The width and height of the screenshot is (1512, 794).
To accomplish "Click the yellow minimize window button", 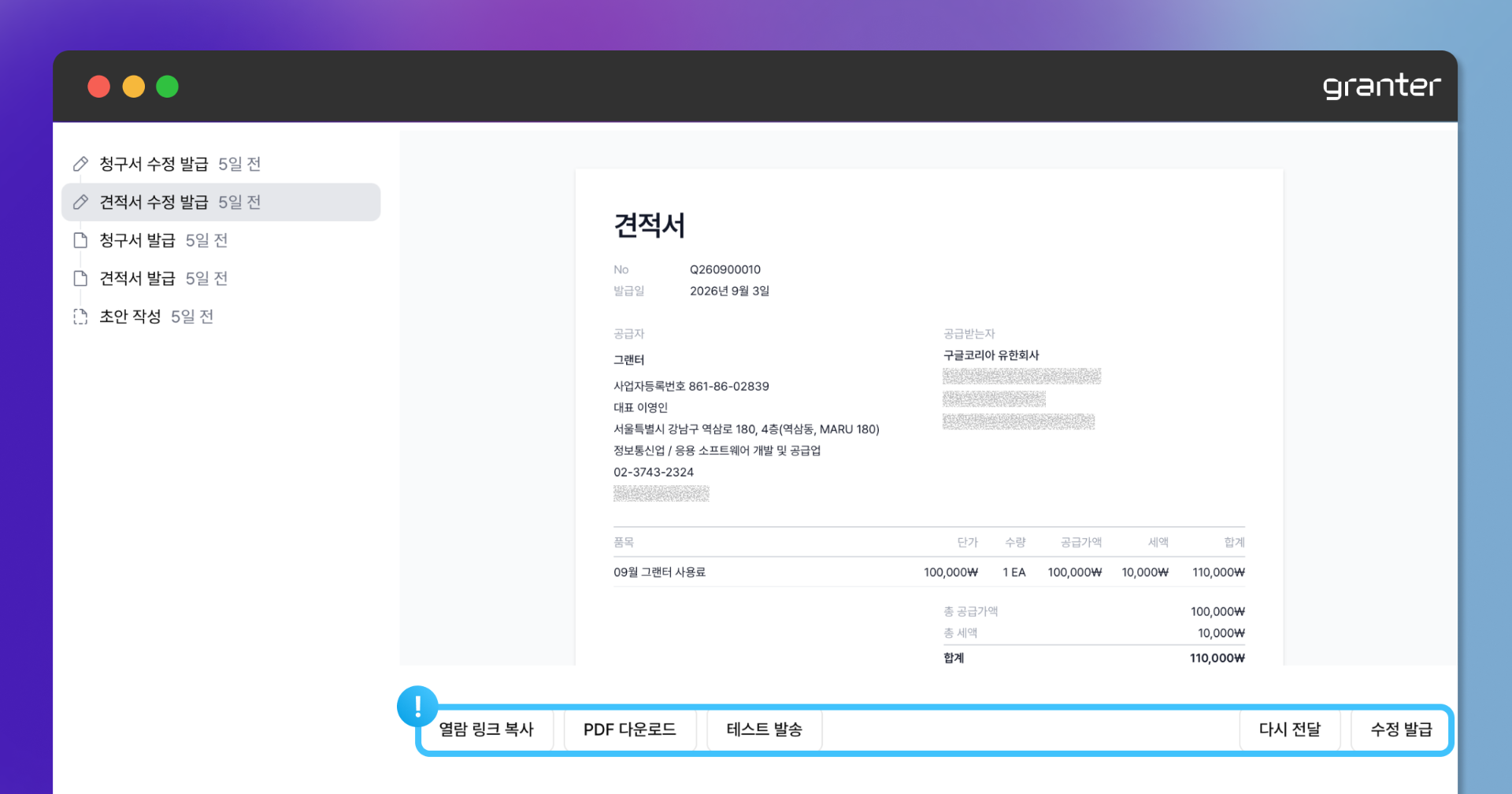I will pos(133,87).
